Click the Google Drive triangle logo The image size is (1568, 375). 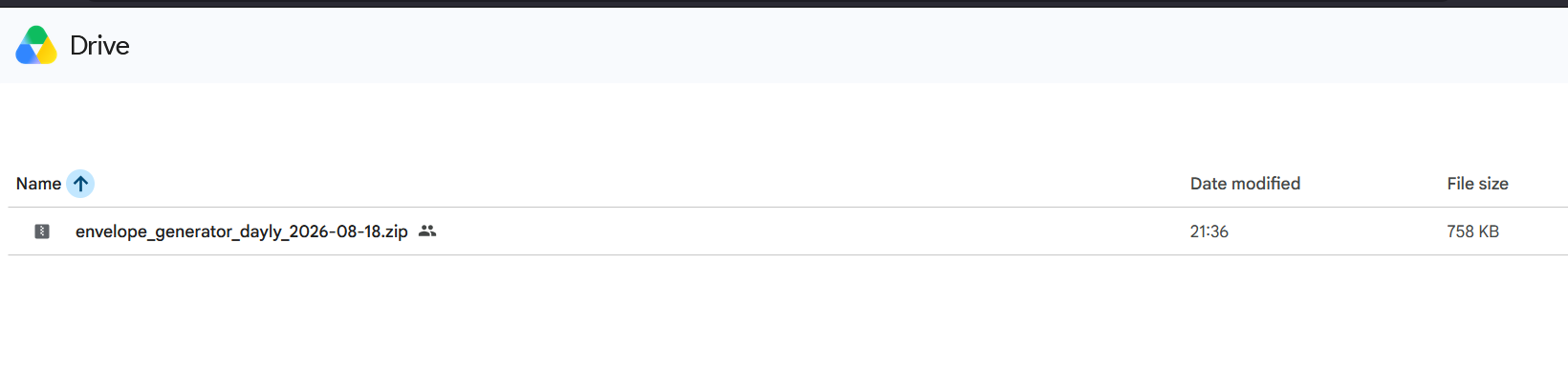[36, 45]
